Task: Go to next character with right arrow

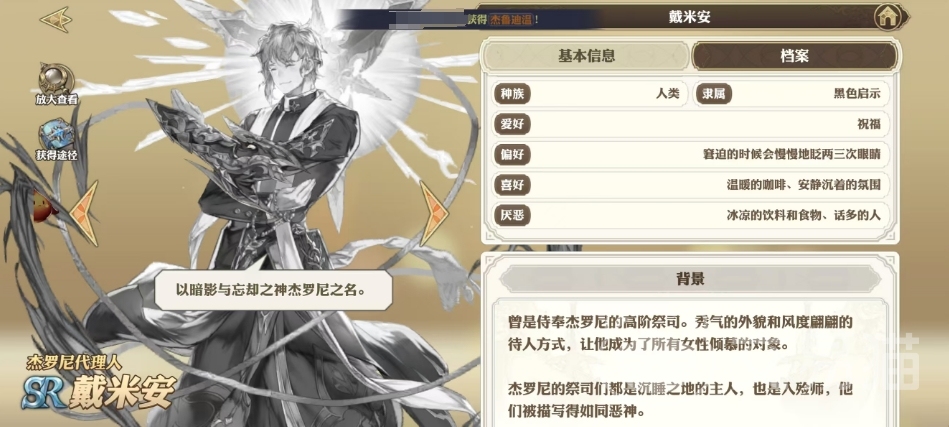Action: [x=433, y=213]
